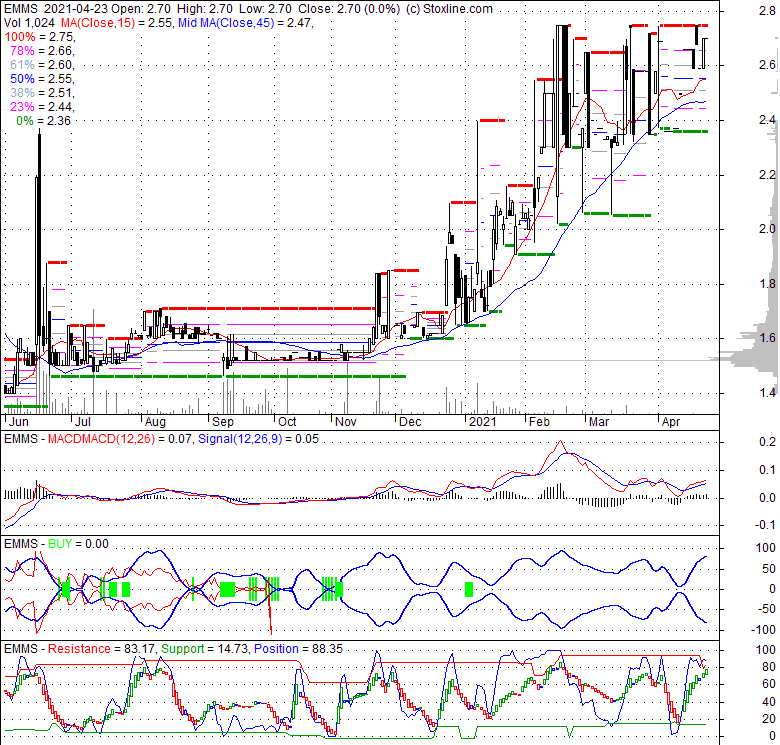The width and height of the screenshot is (780, 745).
Task: Click the Jul label on time axis
Action: (x=82, y=422)
